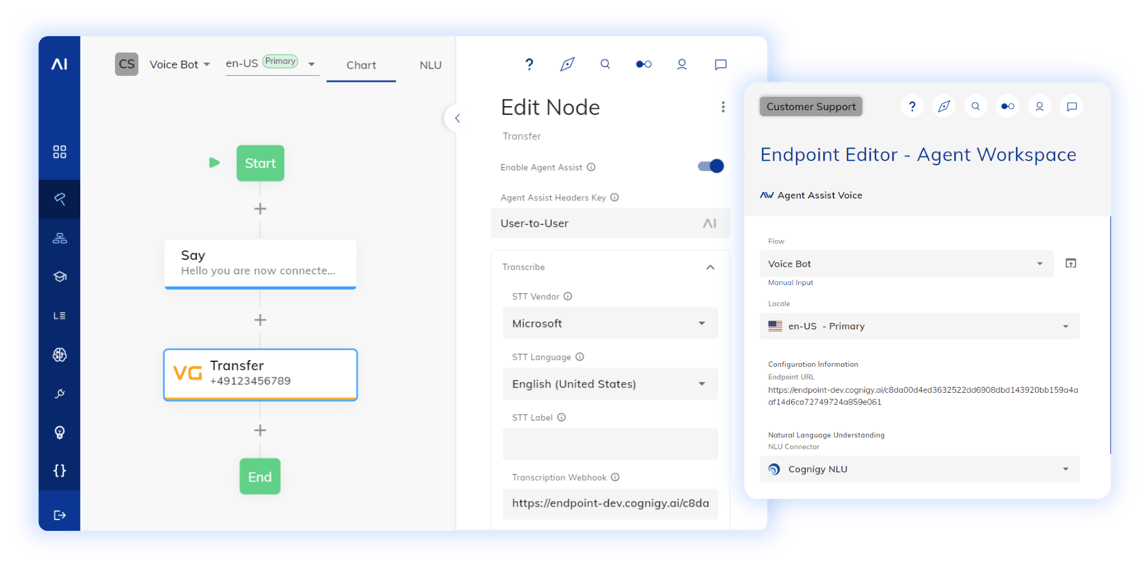The height and width of the screenshot is (567, 1146).
Task: Click the help question mark in Edit Node window
Action: click(529, 64)
